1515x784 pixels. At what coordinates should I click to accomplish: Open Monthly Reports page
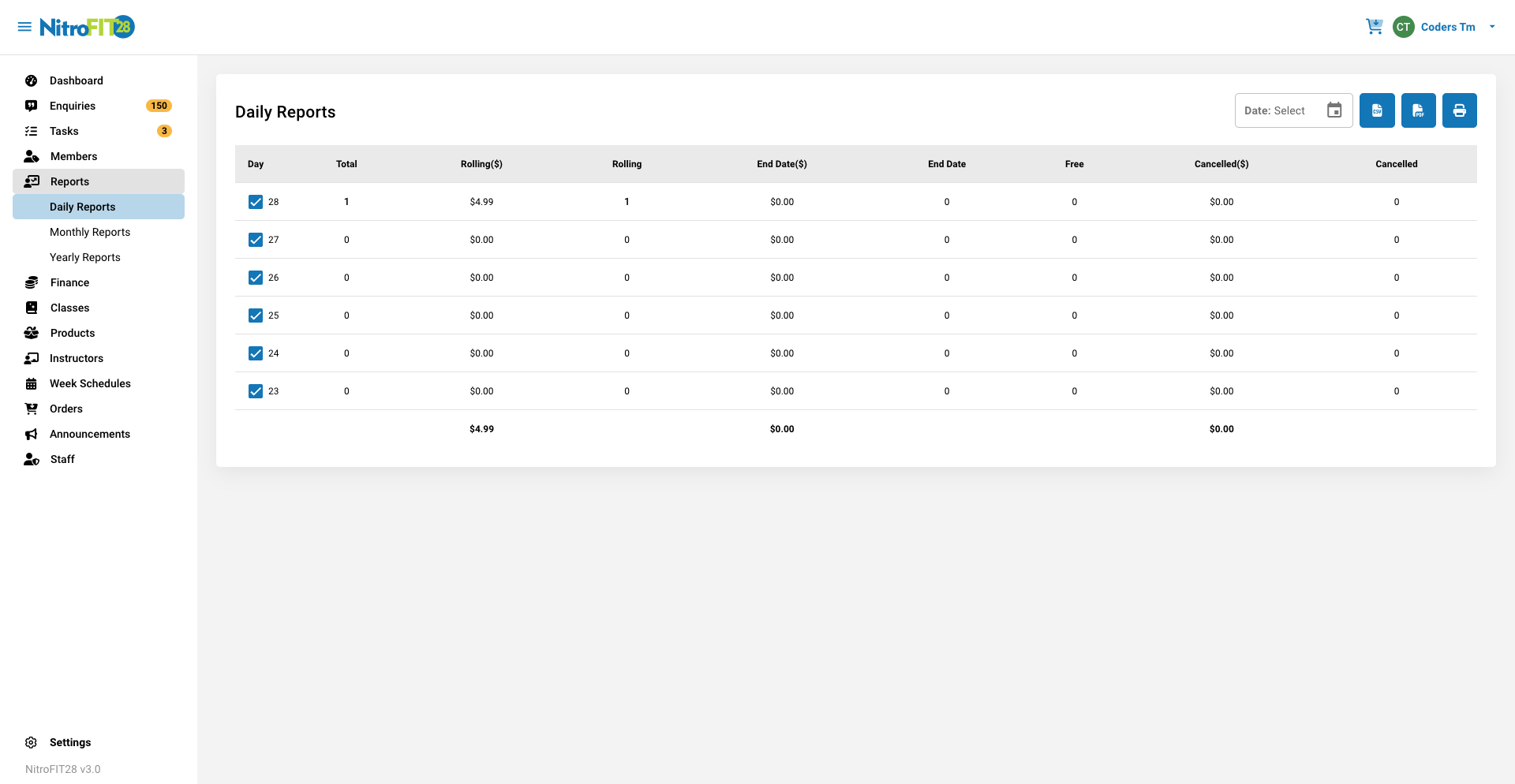click(x=90, y=232)
